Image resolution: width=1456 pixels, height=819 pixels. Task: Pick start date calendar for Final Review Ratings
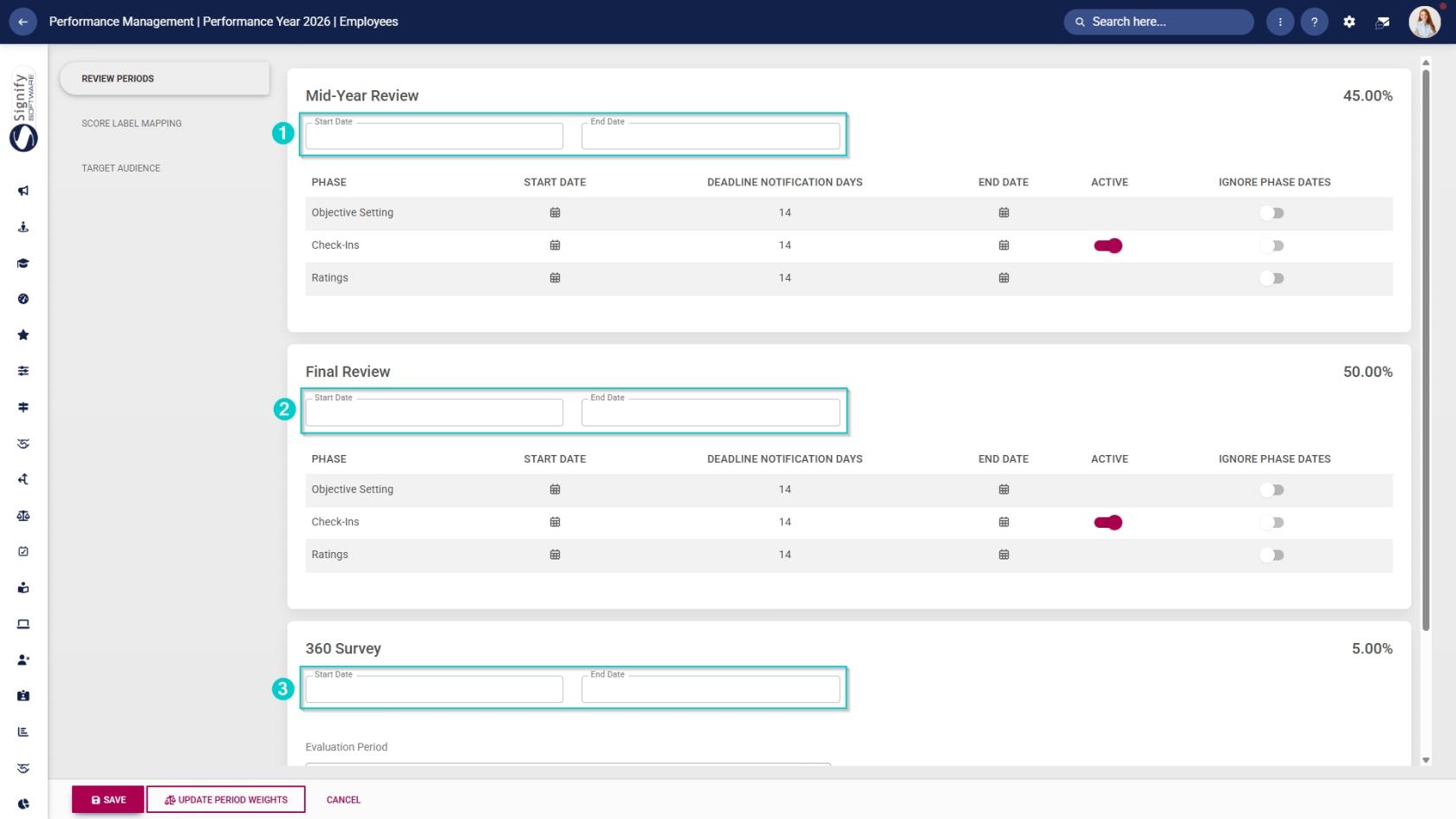tap(555, 555)
